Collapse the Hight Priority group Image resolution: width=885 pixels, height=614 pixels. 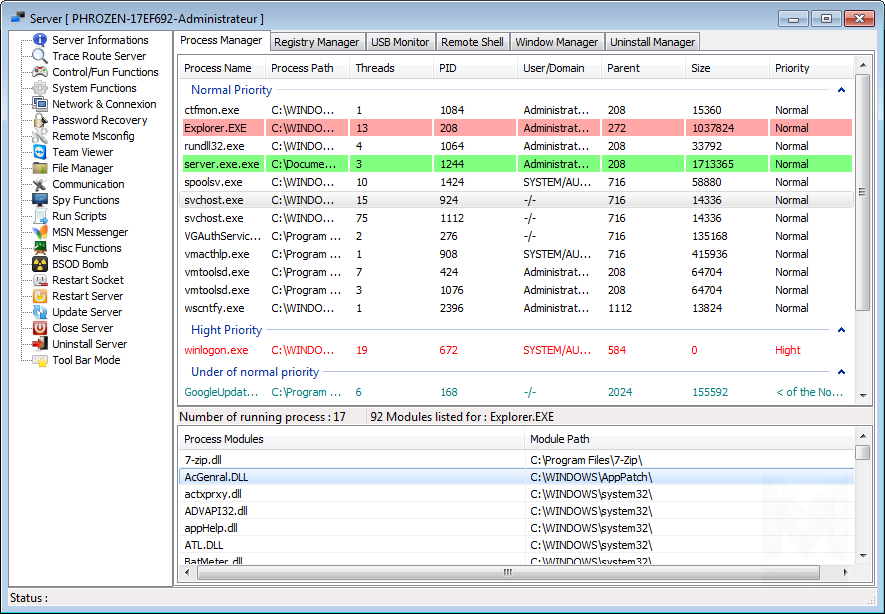click(841, 330)
